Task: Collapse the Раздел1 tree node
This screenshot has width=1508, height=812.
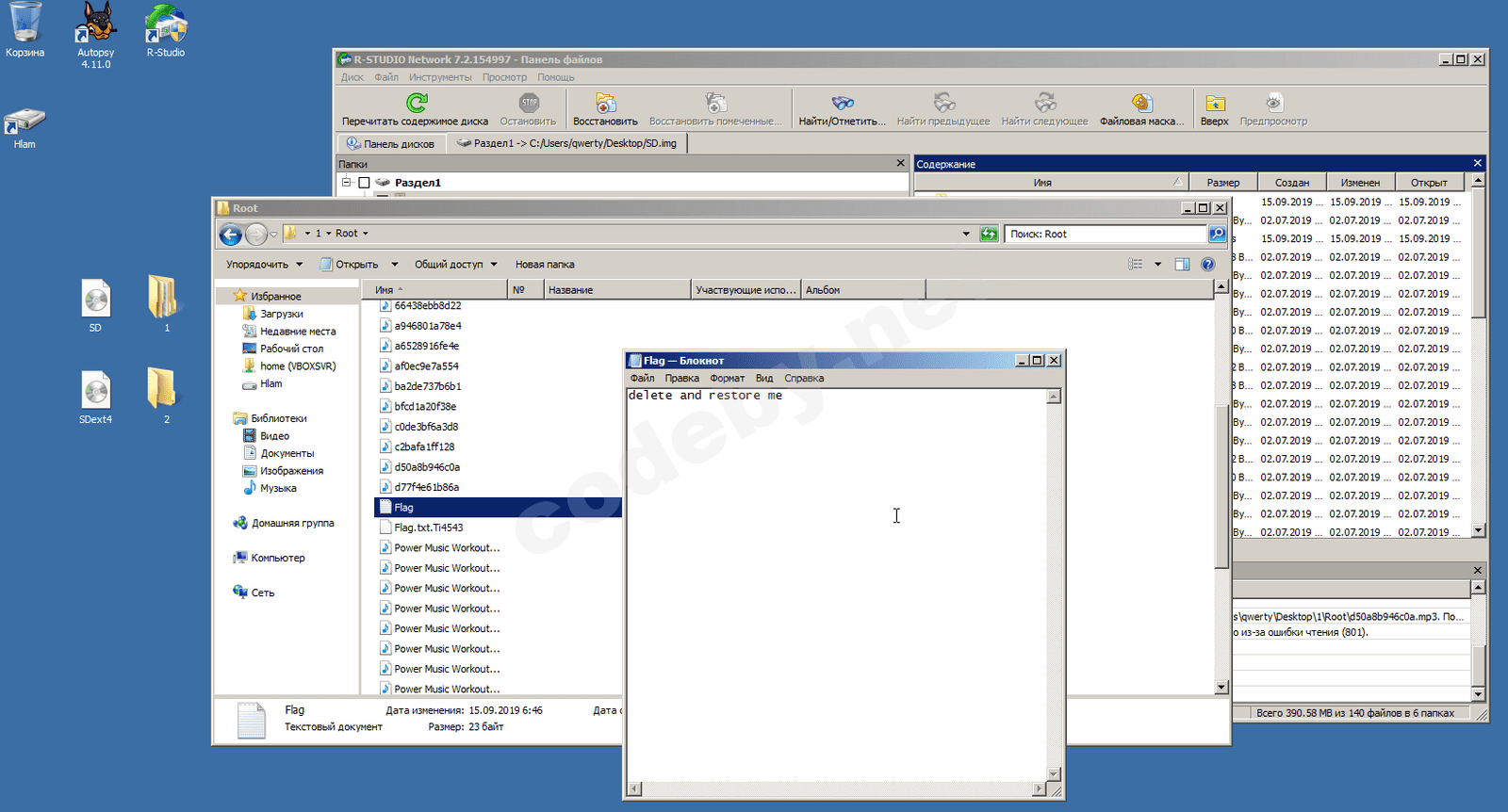Action: coord(347,182)
